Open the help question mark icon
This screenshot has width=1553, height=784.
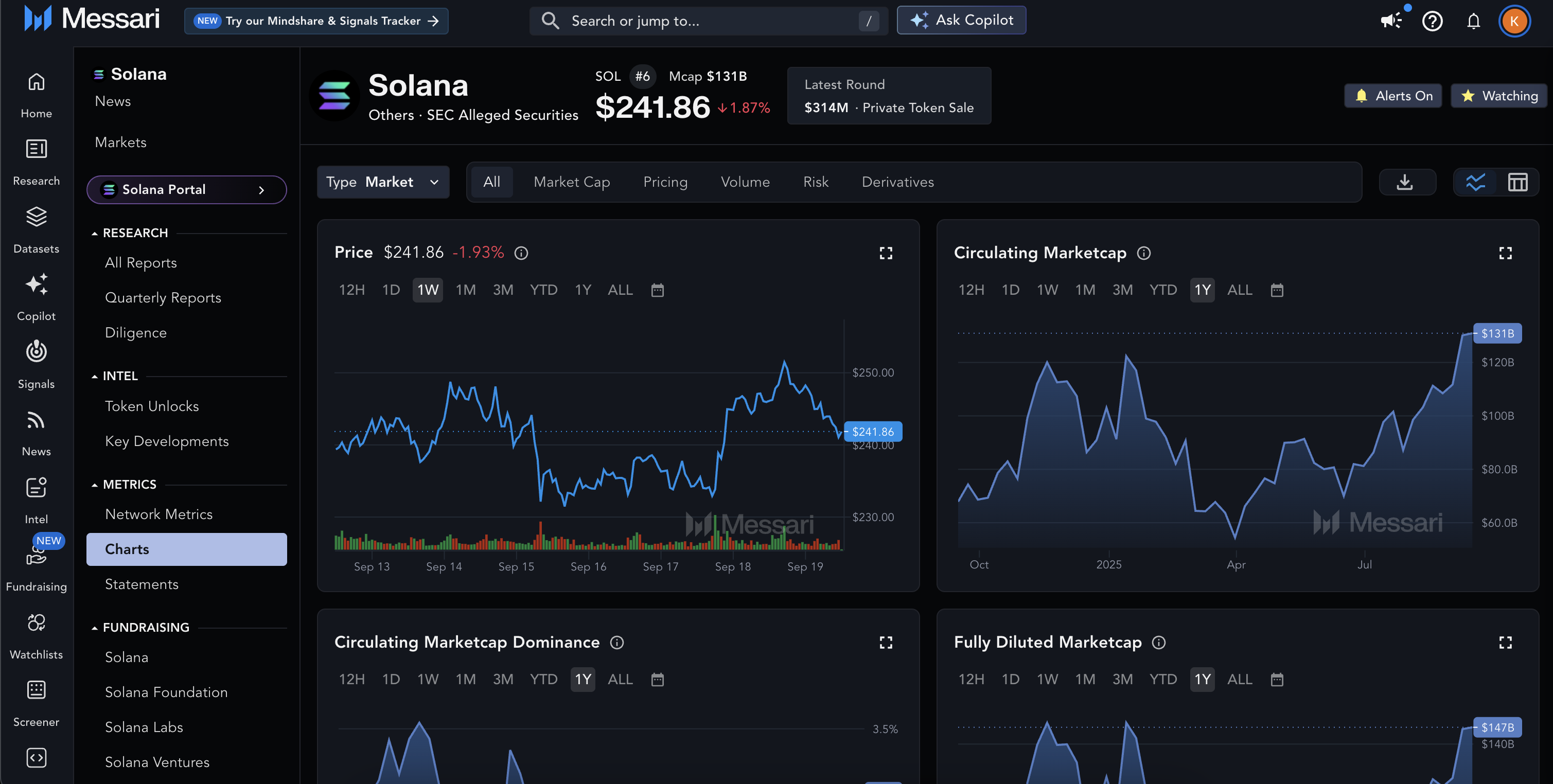[1433, 21]
